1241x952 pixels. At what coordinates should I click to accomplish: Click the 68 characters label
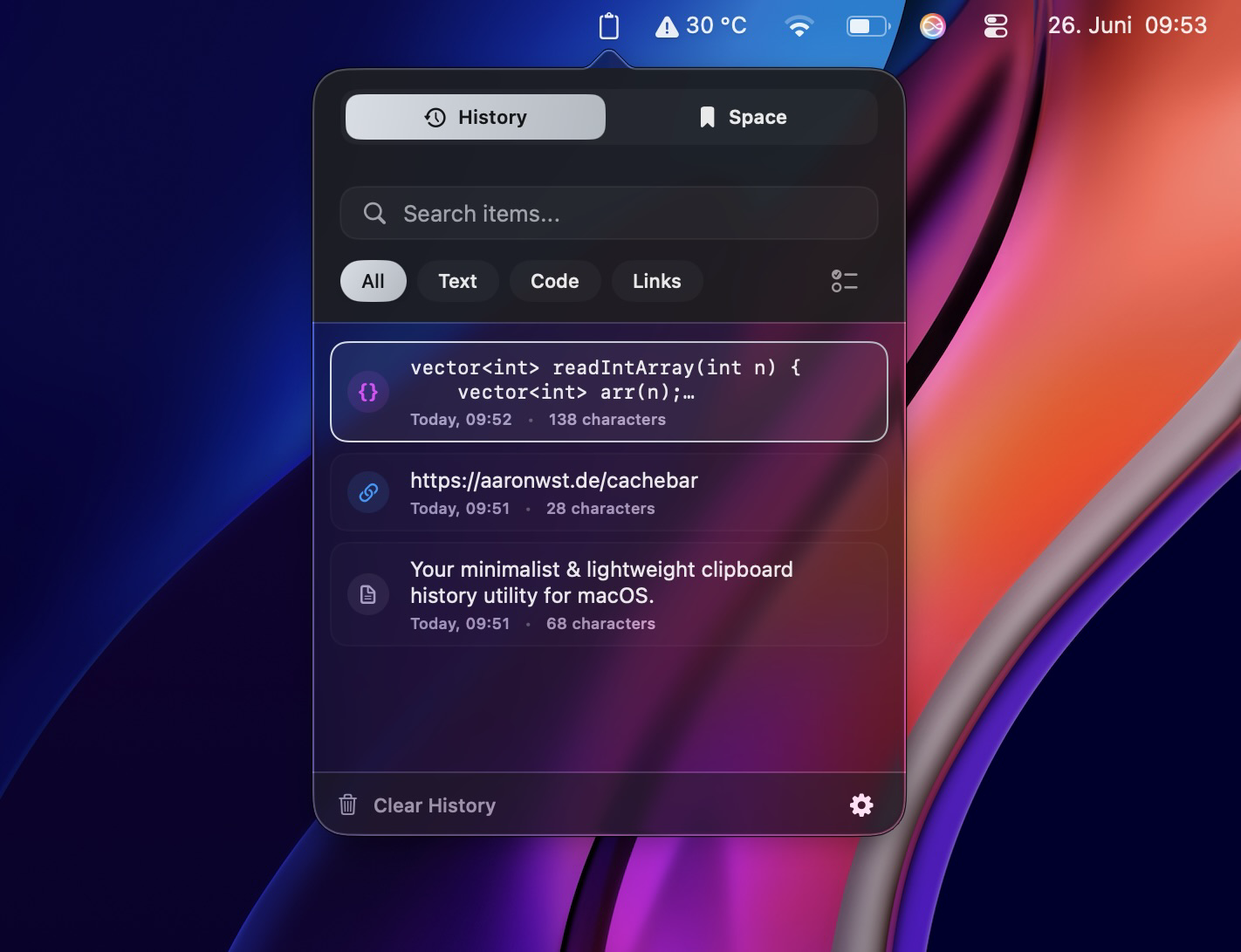[600, 624]
